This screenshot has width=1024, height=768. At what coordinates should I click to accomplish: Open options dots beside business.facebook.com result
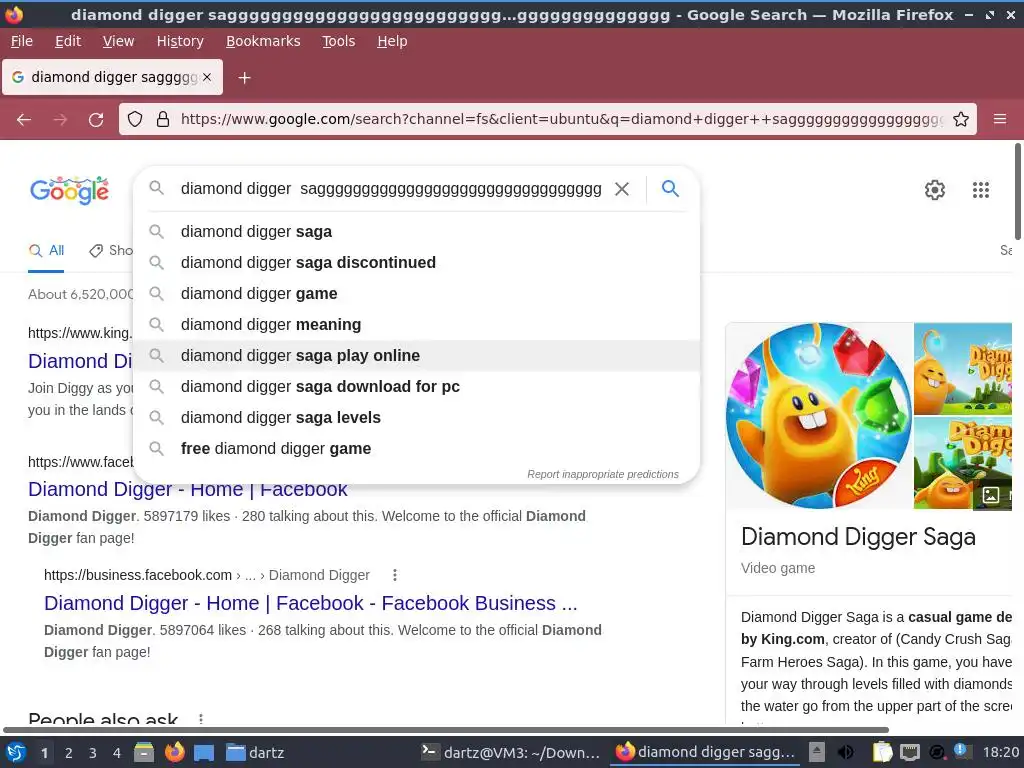[394, 575]
